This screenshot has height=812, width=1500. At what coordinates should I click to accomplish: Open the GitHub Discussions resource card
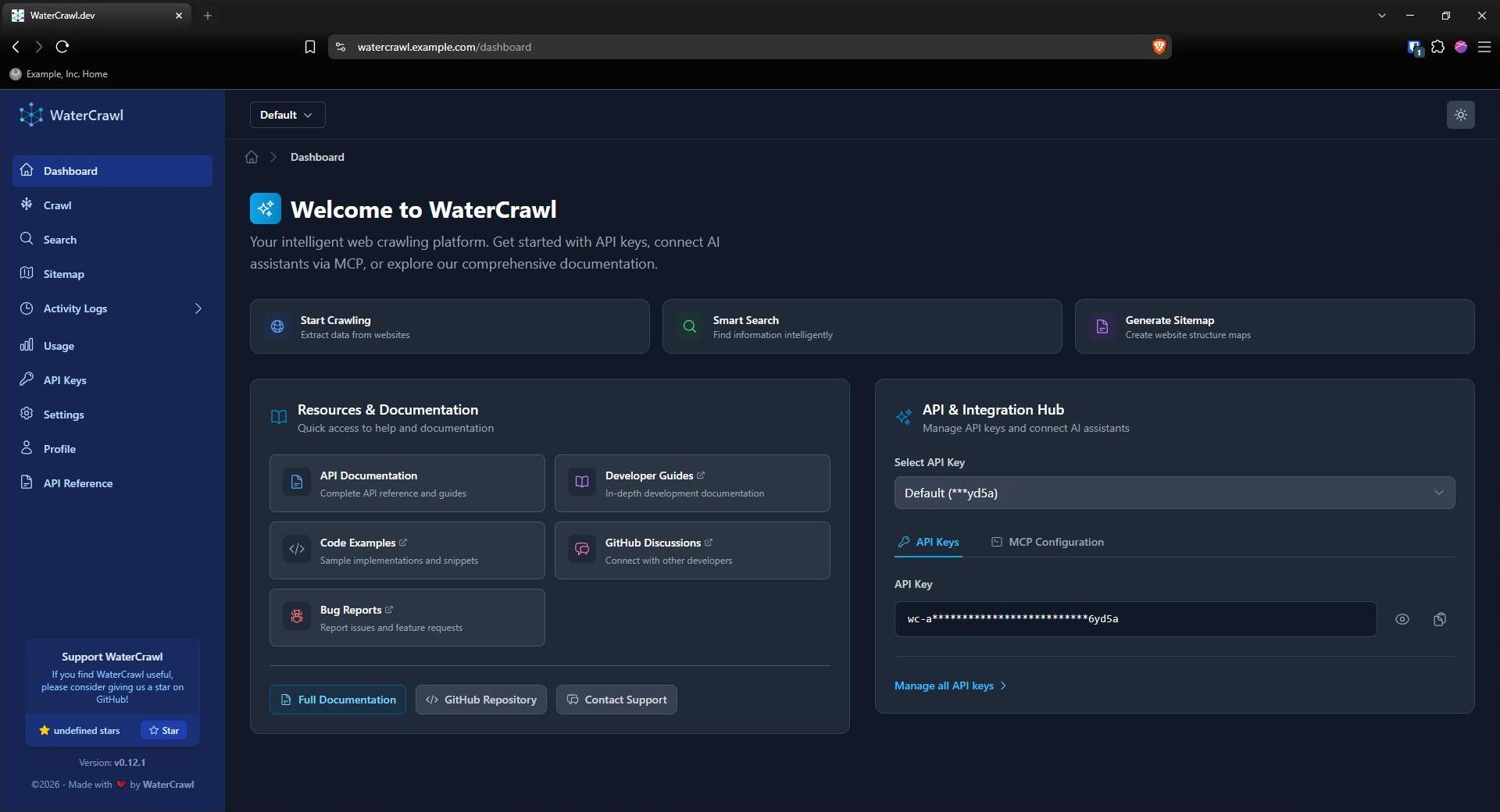tap(692, 550)
